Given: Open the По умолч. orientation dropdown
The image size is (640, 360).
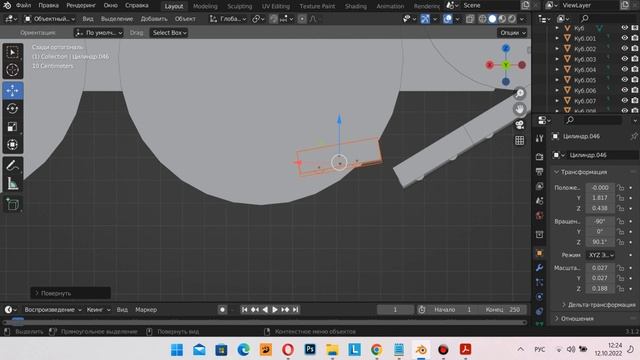Looking at the screenshot, I should [98, 33].
